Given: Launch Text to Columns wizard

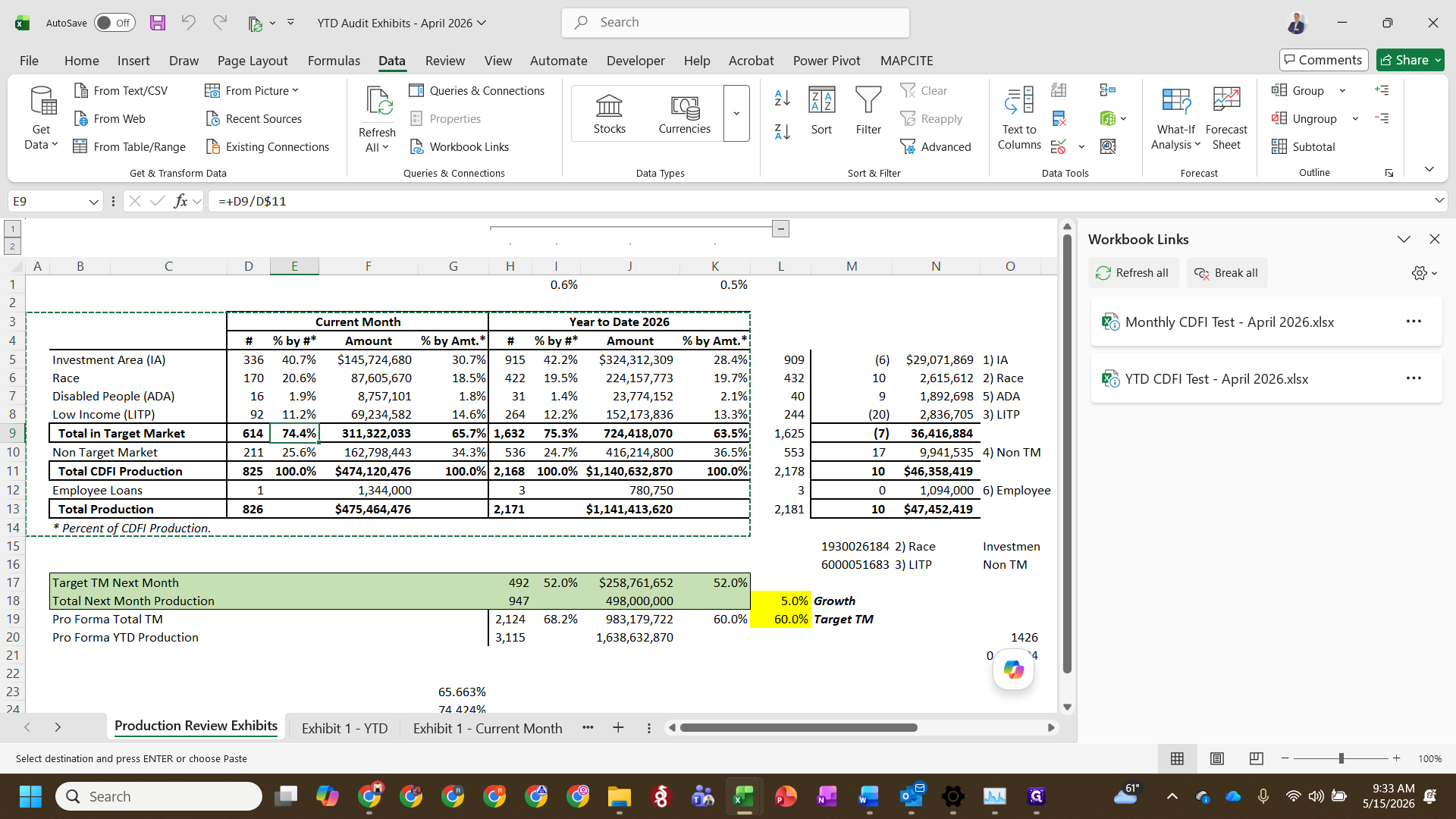Looking at the screenshot, I should point(1019,118).
